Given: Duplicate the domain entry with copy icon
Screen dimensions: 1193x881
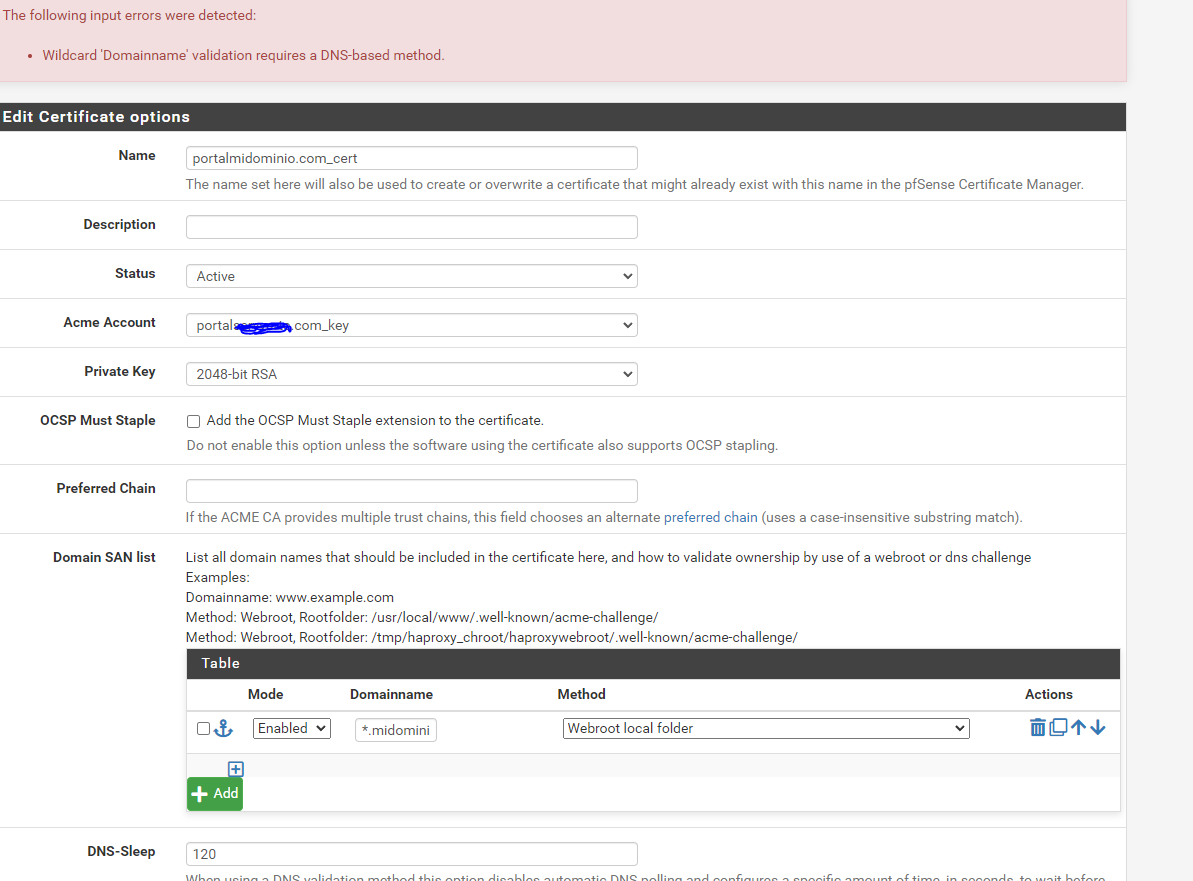Looking at the screenshot, I should coord(1058,728).
